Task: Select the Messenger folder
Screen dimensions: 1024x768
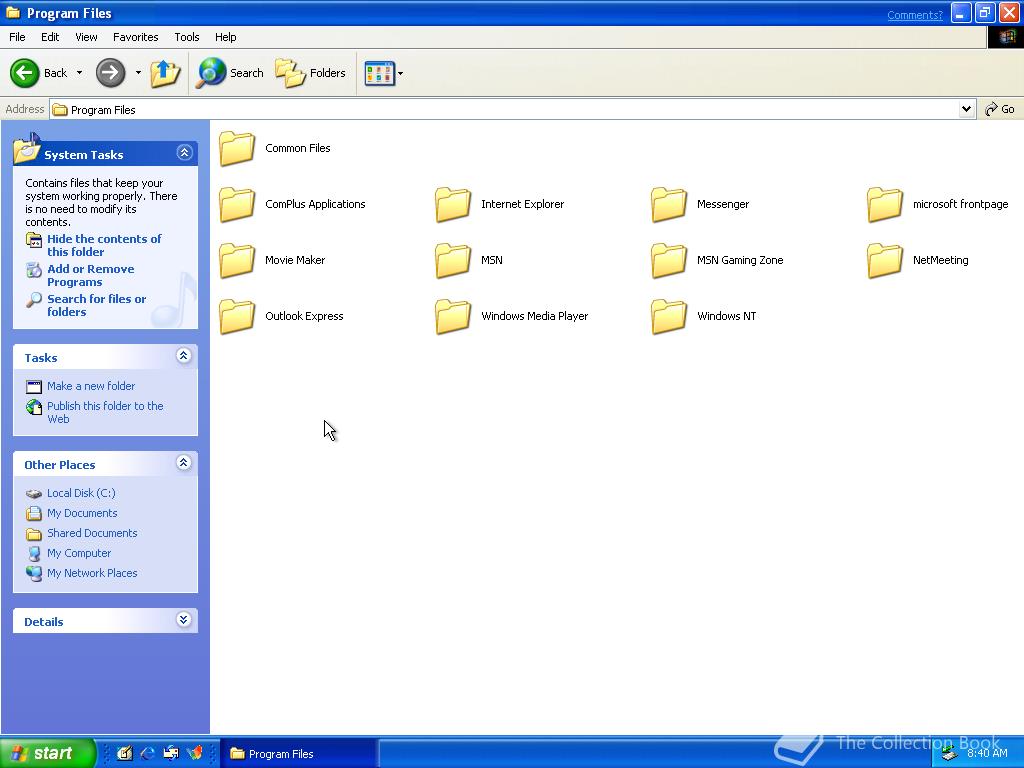Action: pos(700,204)
